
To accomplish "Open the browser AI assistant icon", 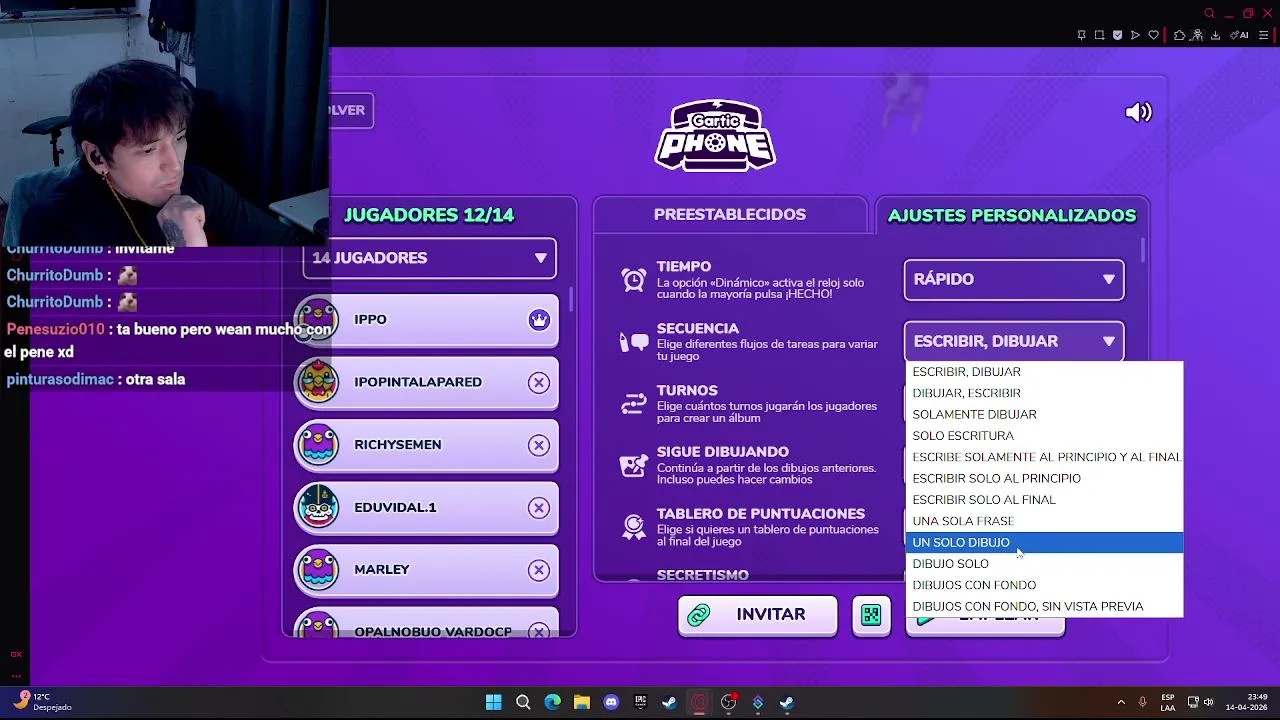I will 1240,35.
